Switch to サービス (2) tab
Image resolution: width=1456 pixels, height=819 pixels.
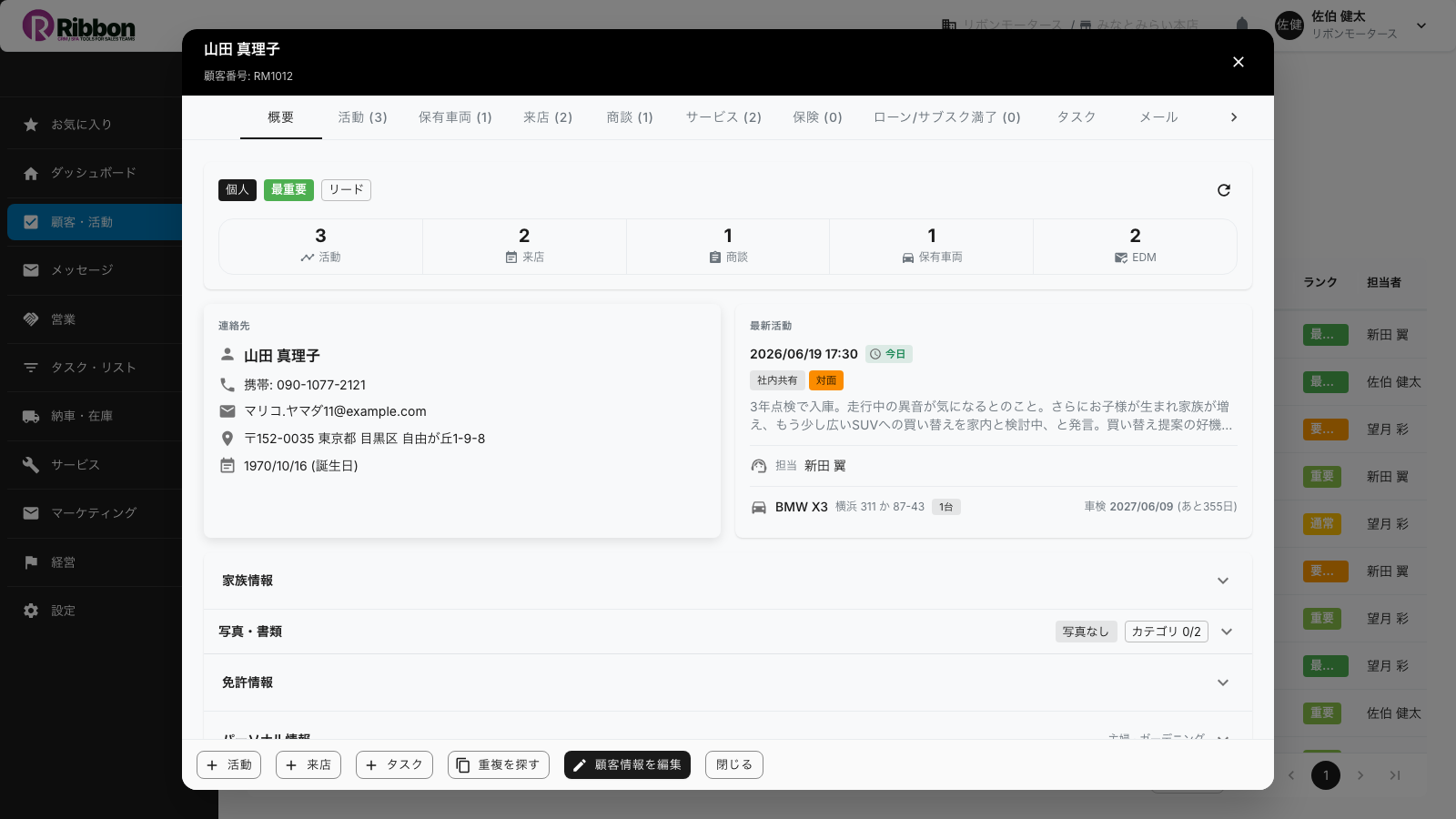[723, 117]
